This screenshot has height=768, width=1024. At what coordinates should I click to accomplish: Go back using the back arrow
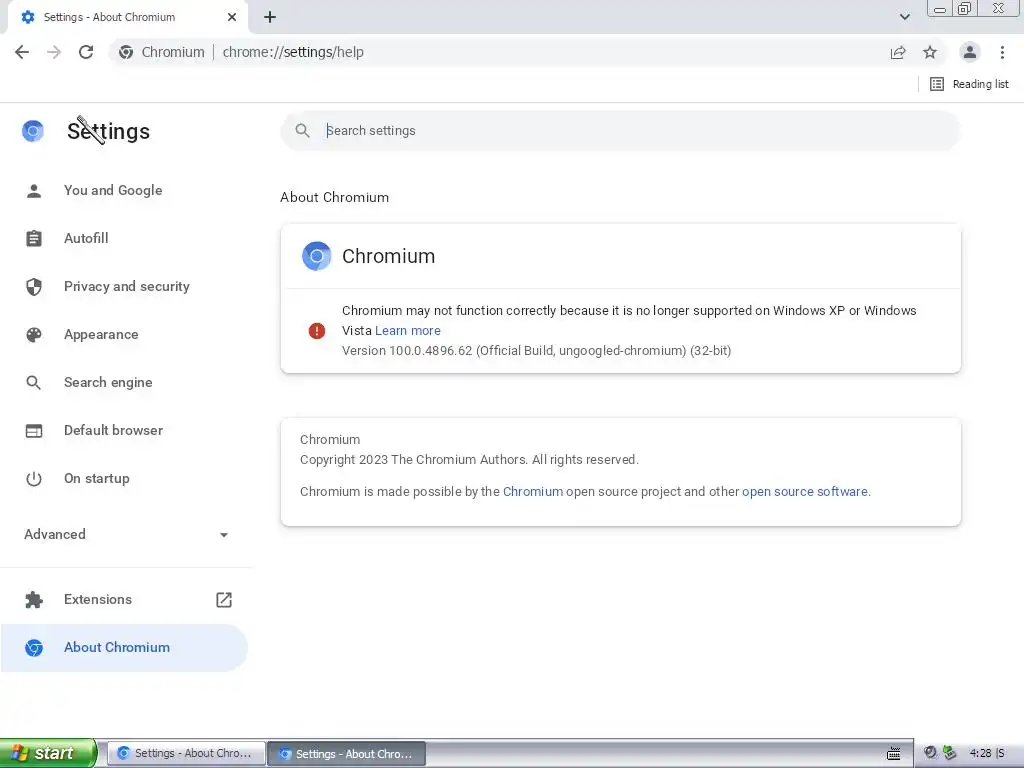coord(22,52)
